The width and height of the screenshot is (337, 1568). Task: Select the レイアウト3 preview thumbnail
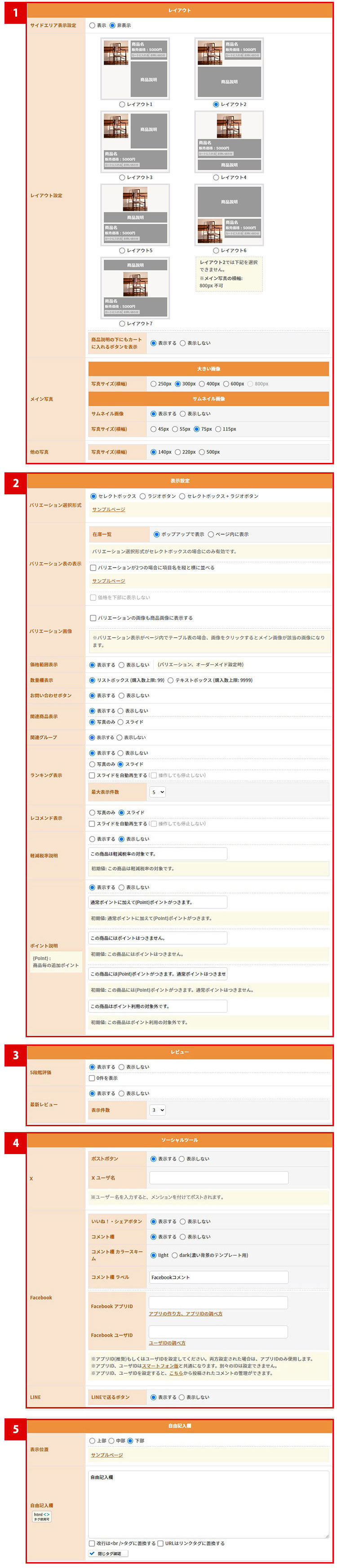(x=135, y=142)
